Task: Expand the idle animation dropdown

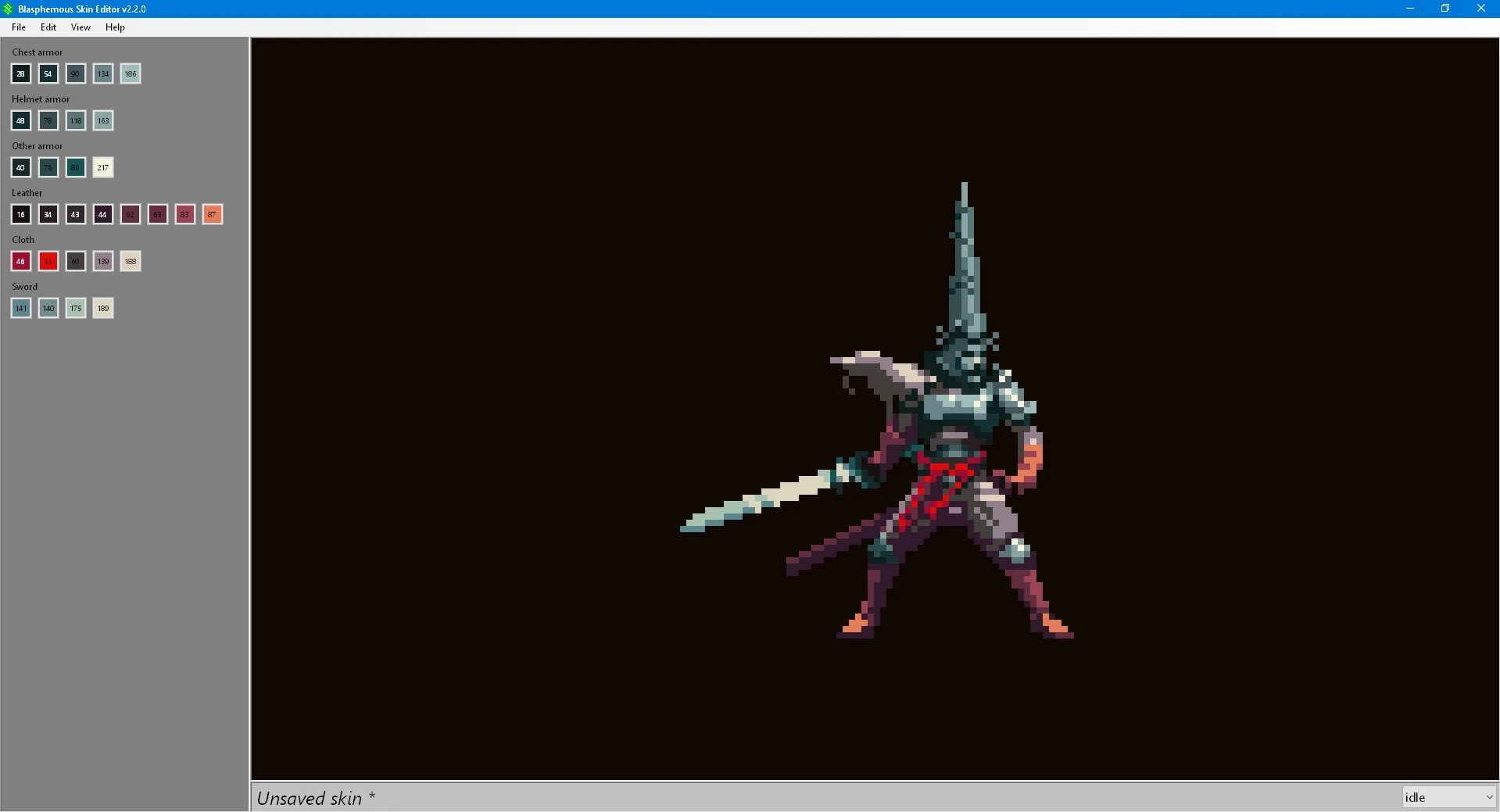Action: point(1448,797)
